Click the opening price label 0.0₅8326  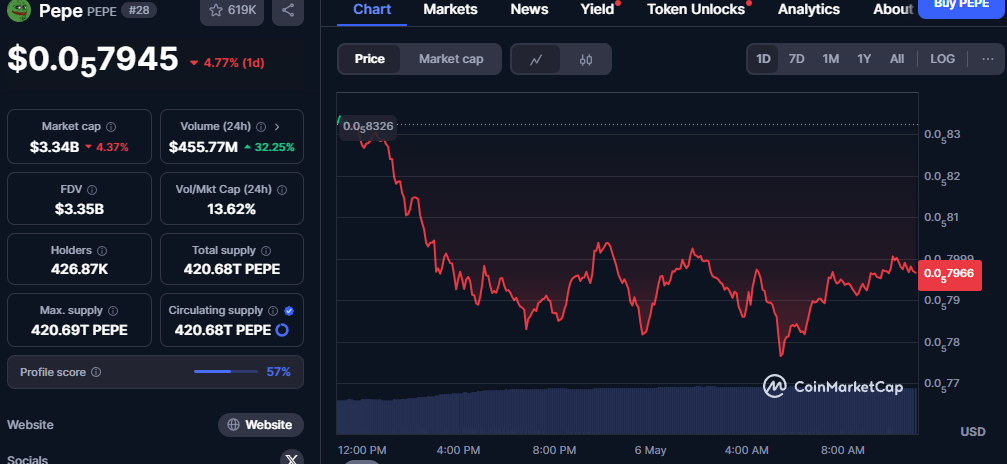pyautogui.click(x=367, y=127)
